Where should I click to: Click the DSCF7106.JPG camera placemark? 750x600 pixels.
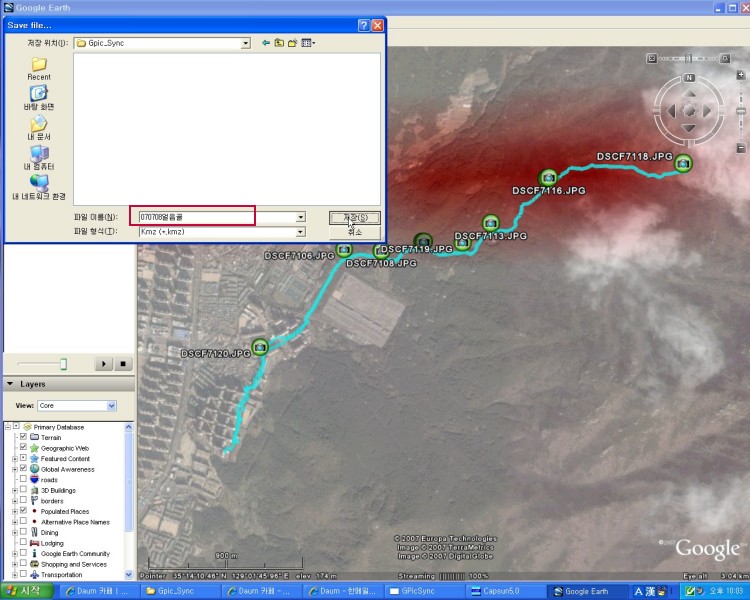[x=343, y=249]
